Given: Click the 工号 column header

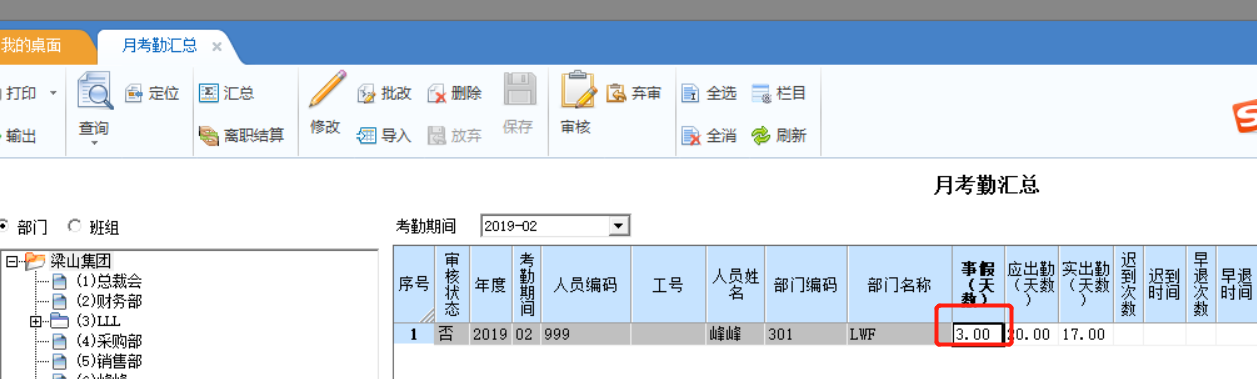Looking at the screenshot, I should coord(667,284).
